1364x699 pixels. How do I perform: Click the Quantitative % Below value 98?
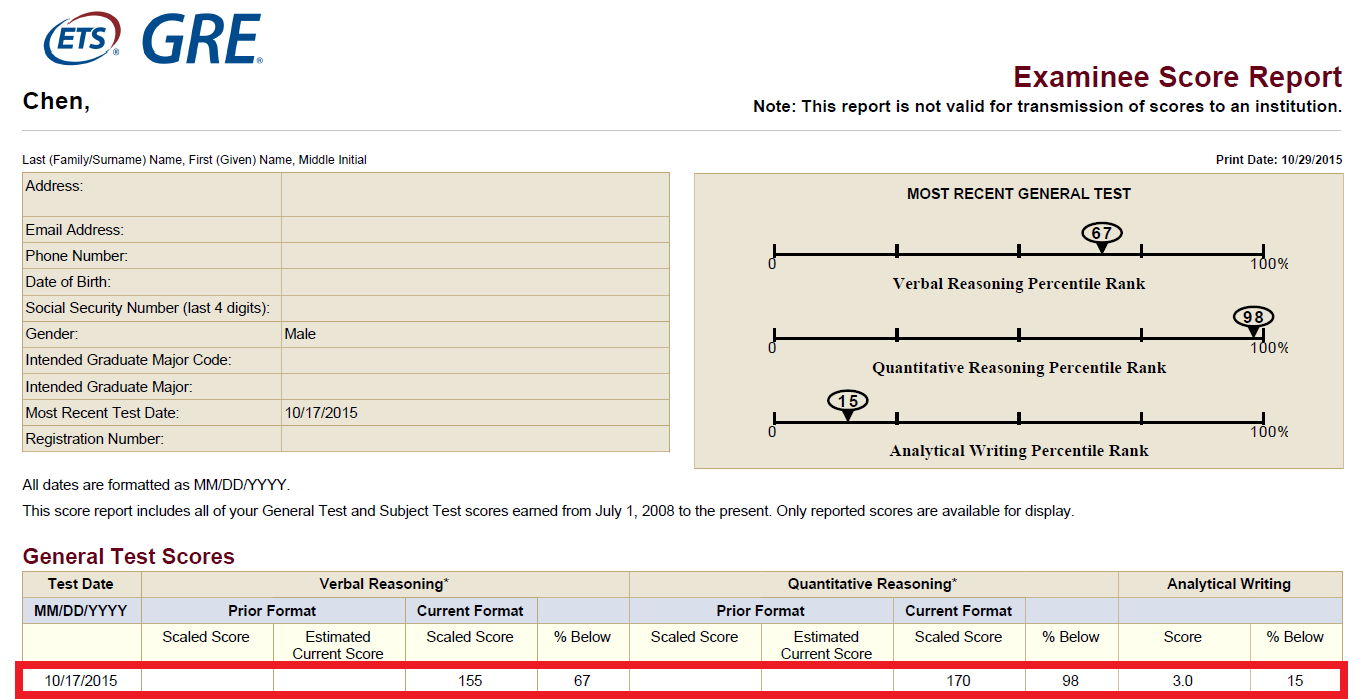[1070, 681]
